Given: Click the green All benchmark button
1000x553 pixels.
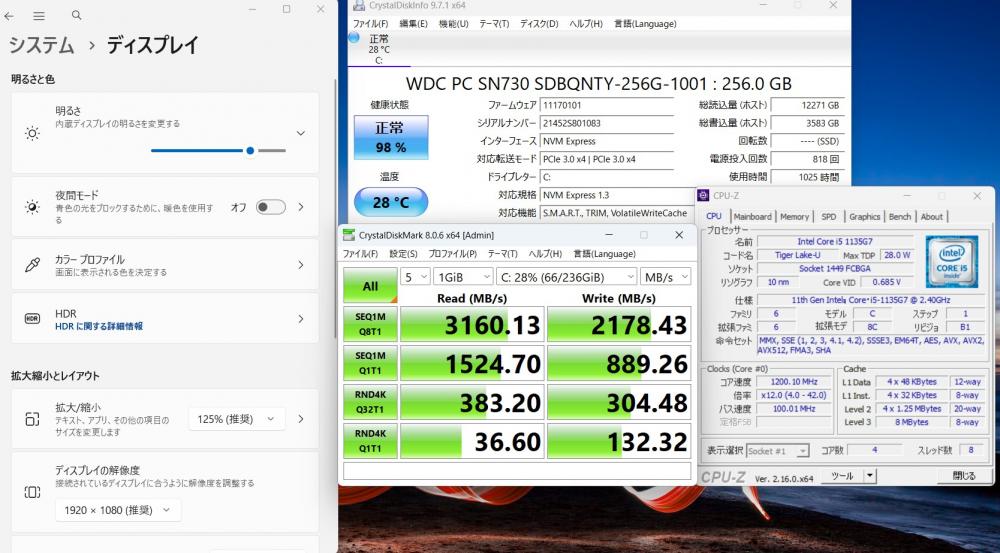Looking at the screenshot, I should [370, 286].
